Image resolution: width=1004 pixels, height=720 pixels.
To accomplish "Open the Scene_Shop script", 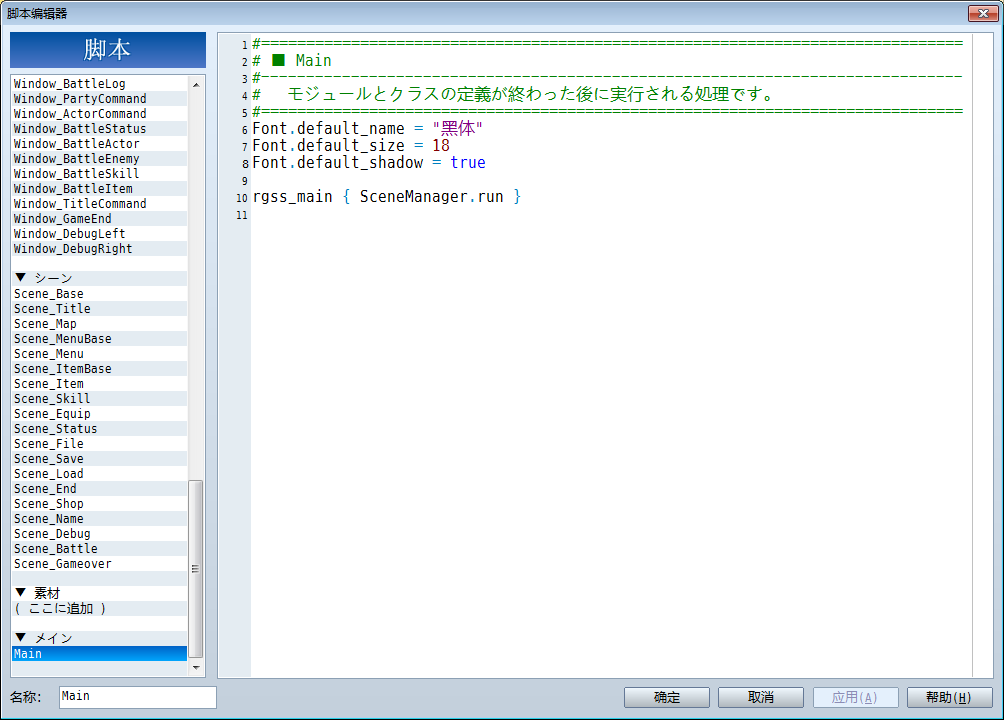I will point(99,503).
